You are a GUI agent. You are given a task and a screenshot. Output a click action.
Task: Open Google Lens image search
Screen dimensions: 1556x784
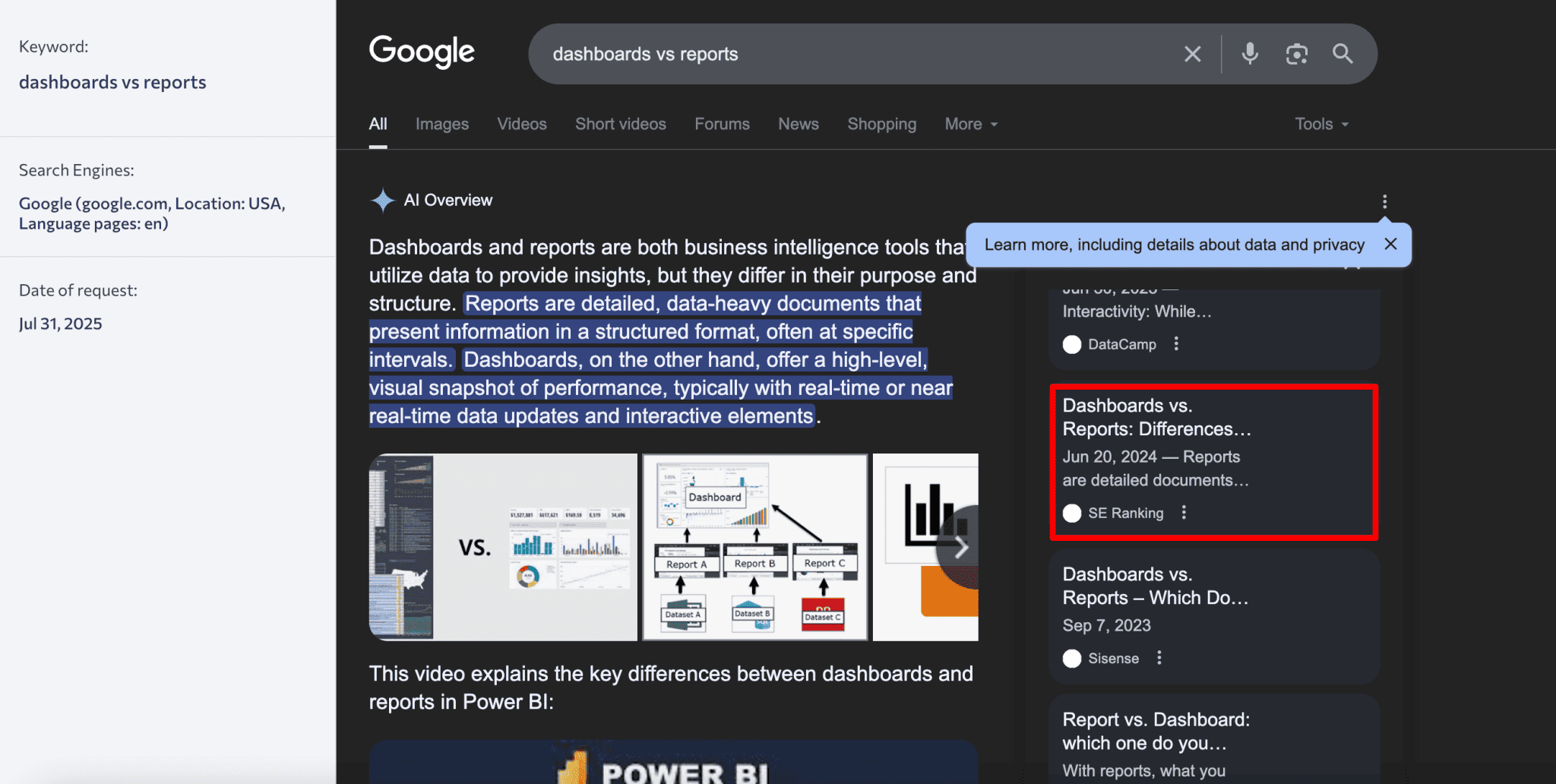pos(1296,54)
